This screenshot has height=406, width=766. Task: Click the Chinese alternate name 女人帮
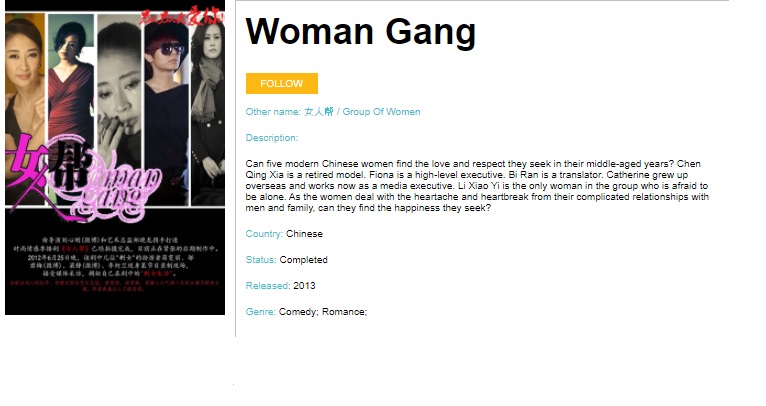tap(319, 112)
